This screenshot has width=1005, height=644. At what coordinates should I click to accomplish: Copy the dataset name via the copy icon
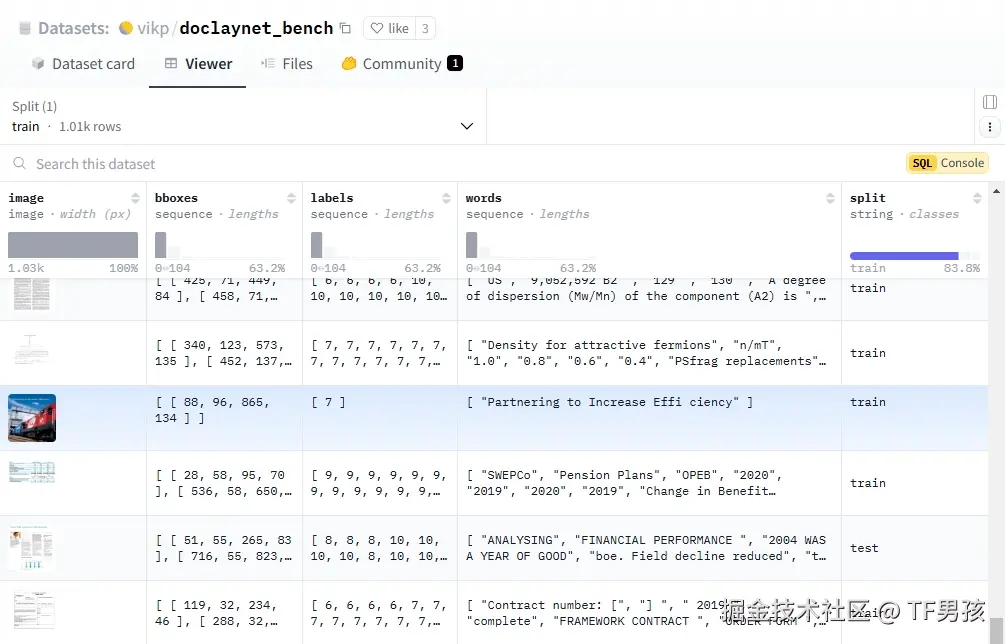pyautogui.click(x=345, y=28)
